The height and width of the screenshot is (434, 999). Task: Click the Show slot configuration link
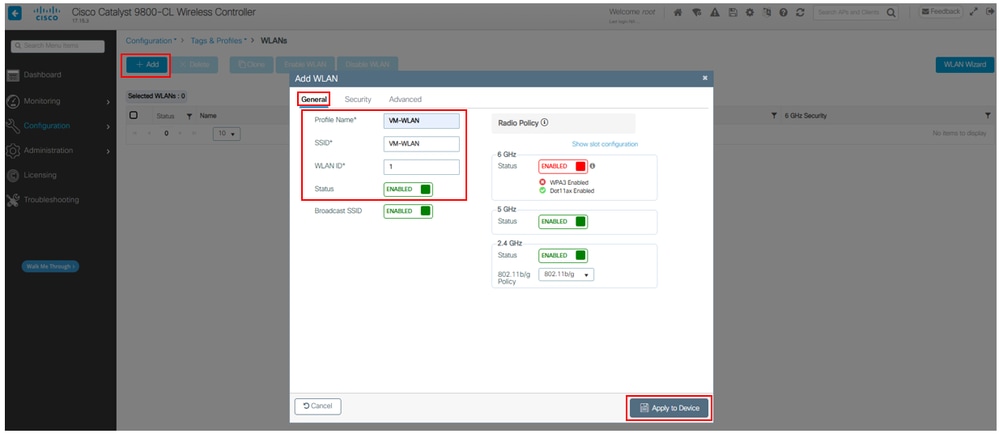[605, 144]
